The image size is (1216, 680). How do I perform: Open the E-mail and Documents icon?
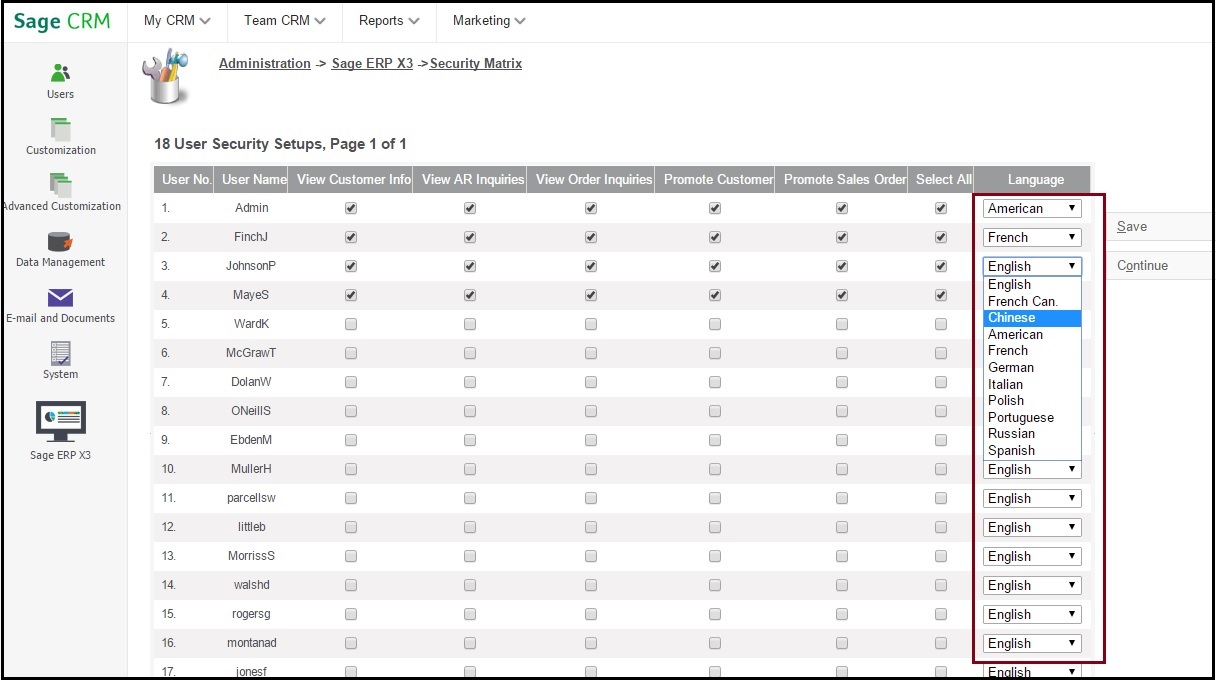[x=60, y=298]
